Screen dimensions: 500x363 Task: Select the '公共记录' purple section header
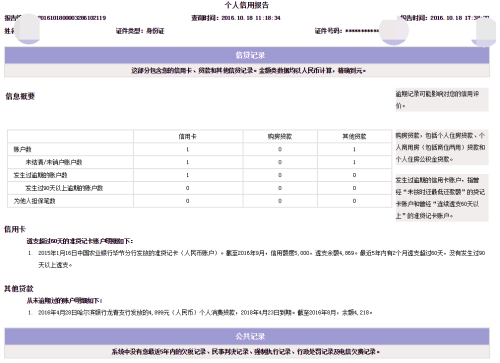click(247, 336)
